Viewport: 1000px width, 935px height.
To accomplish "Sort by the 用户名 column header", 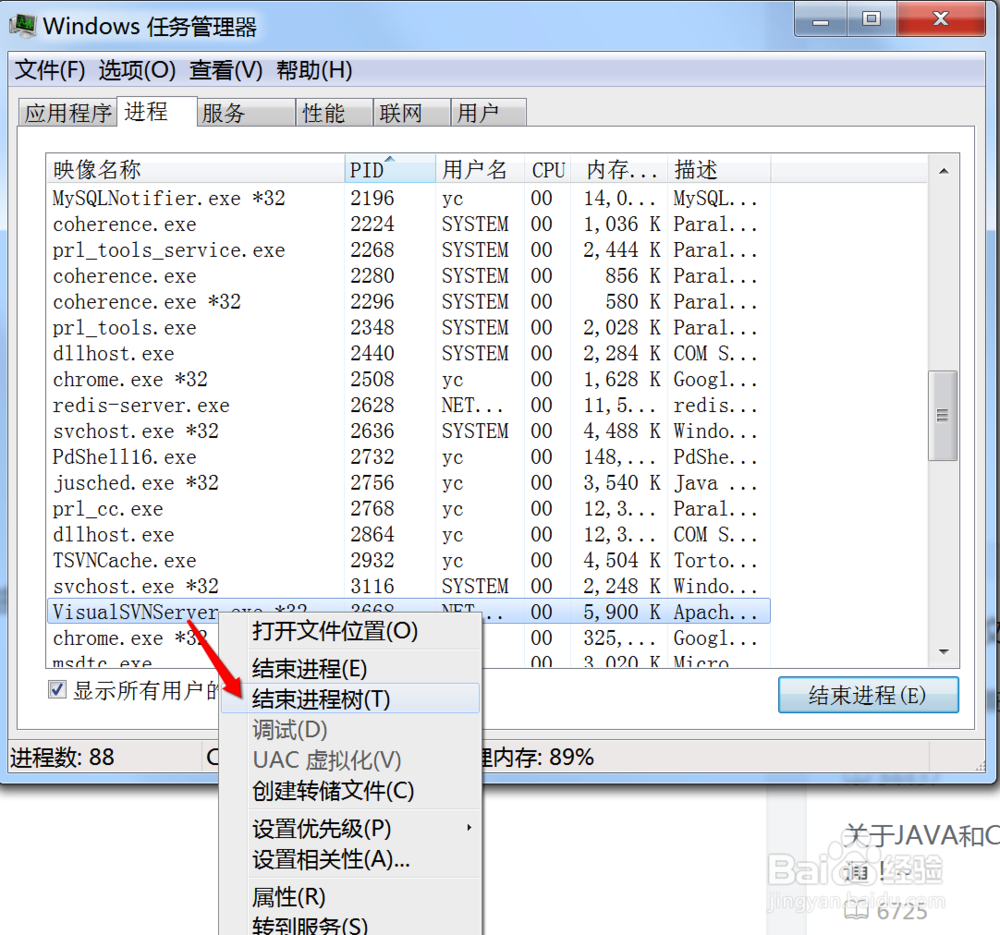I will coord(480,169).
